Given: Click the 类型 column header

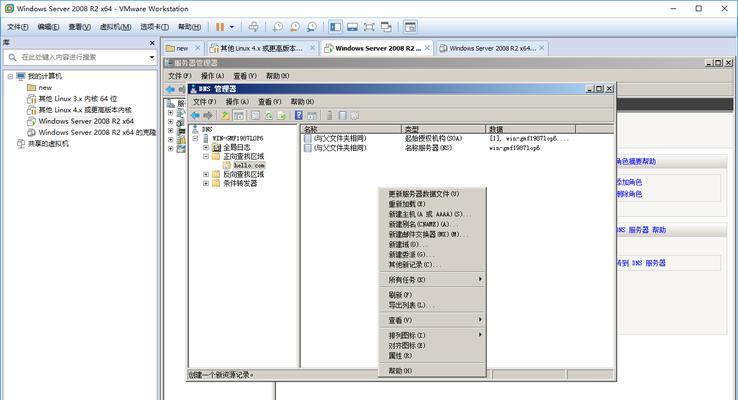Looking at the screenshot, I should 443,129.
